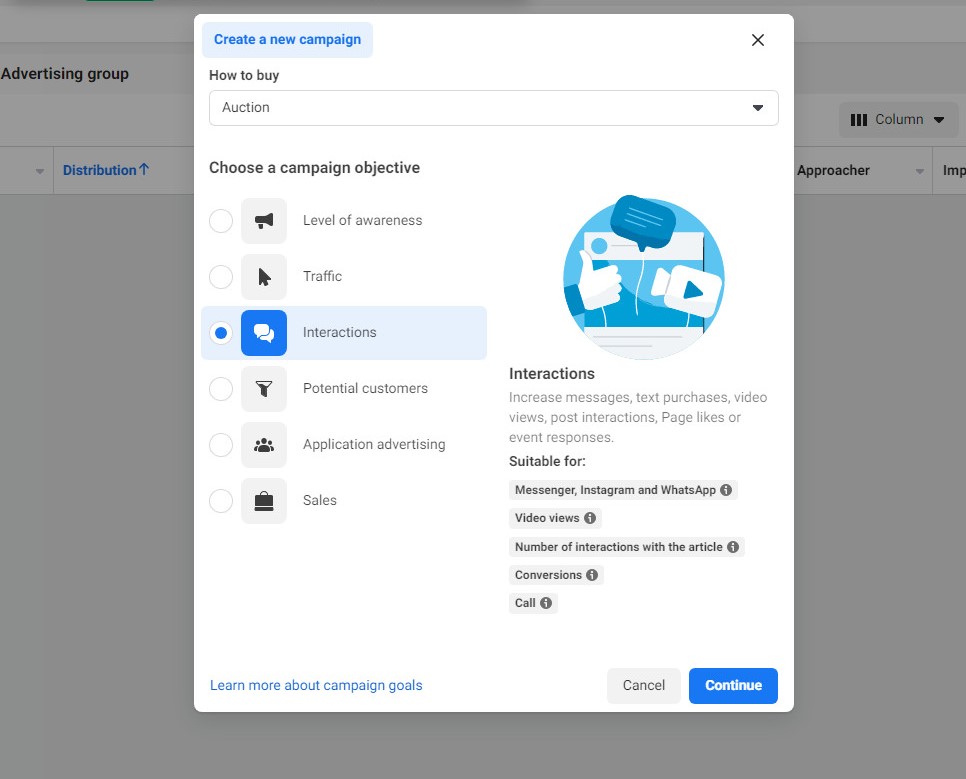
Task: Click the people Application advertising icon
Action: click(x=264, y=445)
